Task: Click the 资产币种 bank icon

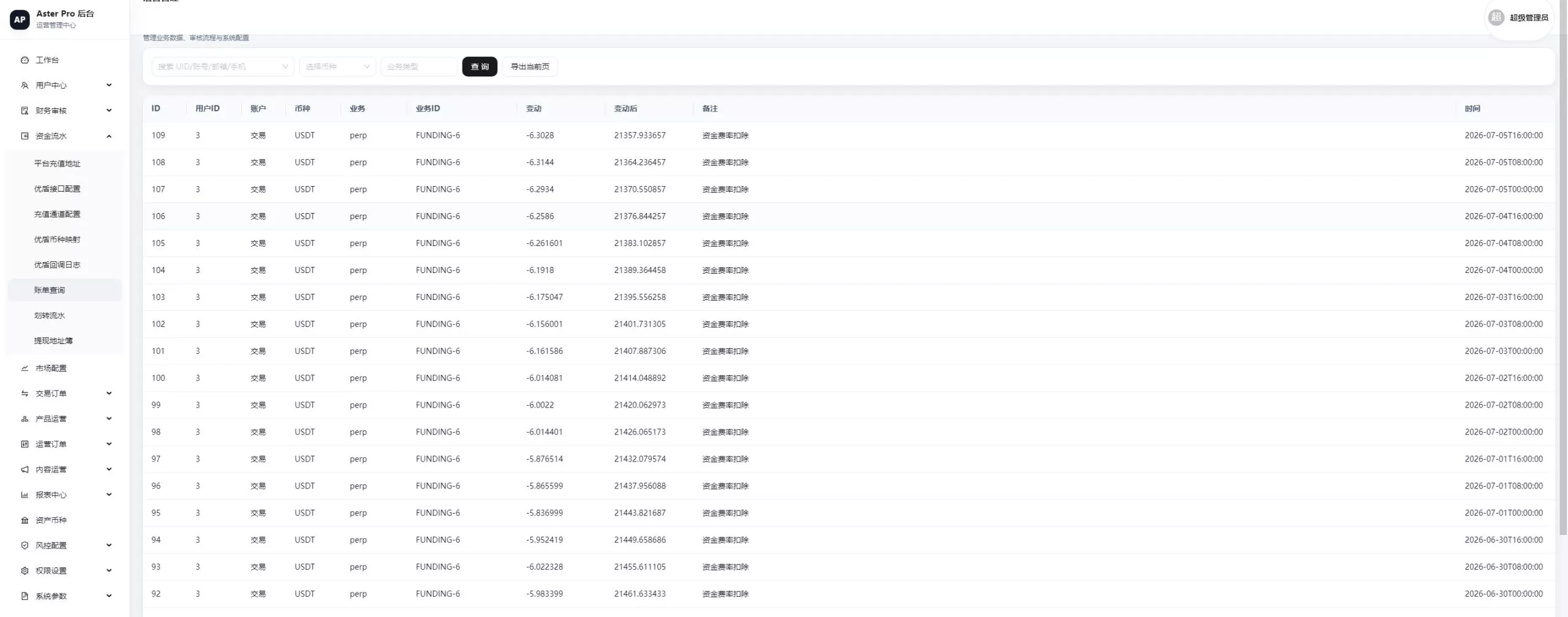Action: [x=24, y=520]
